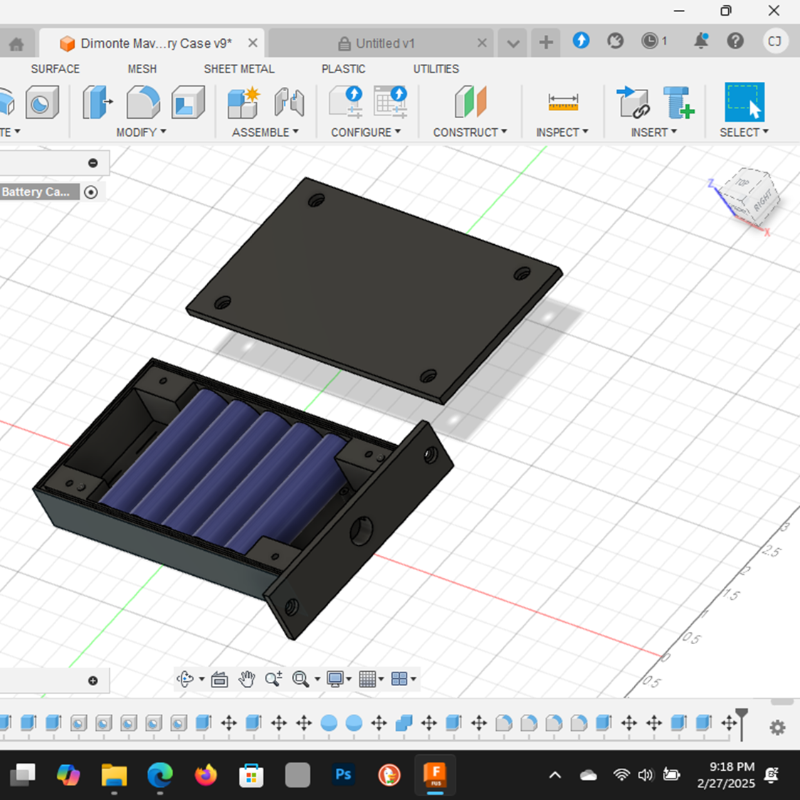Viewport: 800px width, 800px height.
Task: Click the Home data panel icon
Action: click(16, 44)
